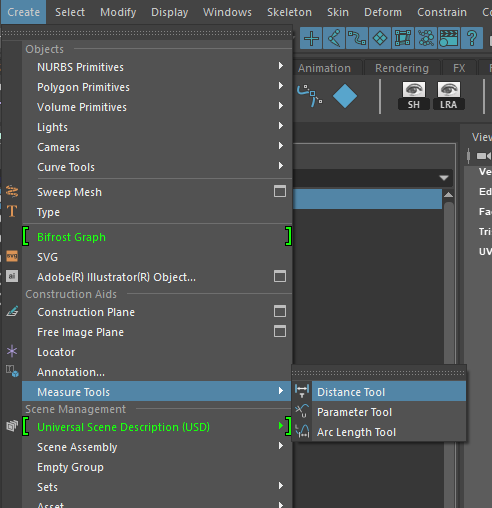Click the orange Type T icon
Viewport: 492px width, 508px height.
point(12,211)
